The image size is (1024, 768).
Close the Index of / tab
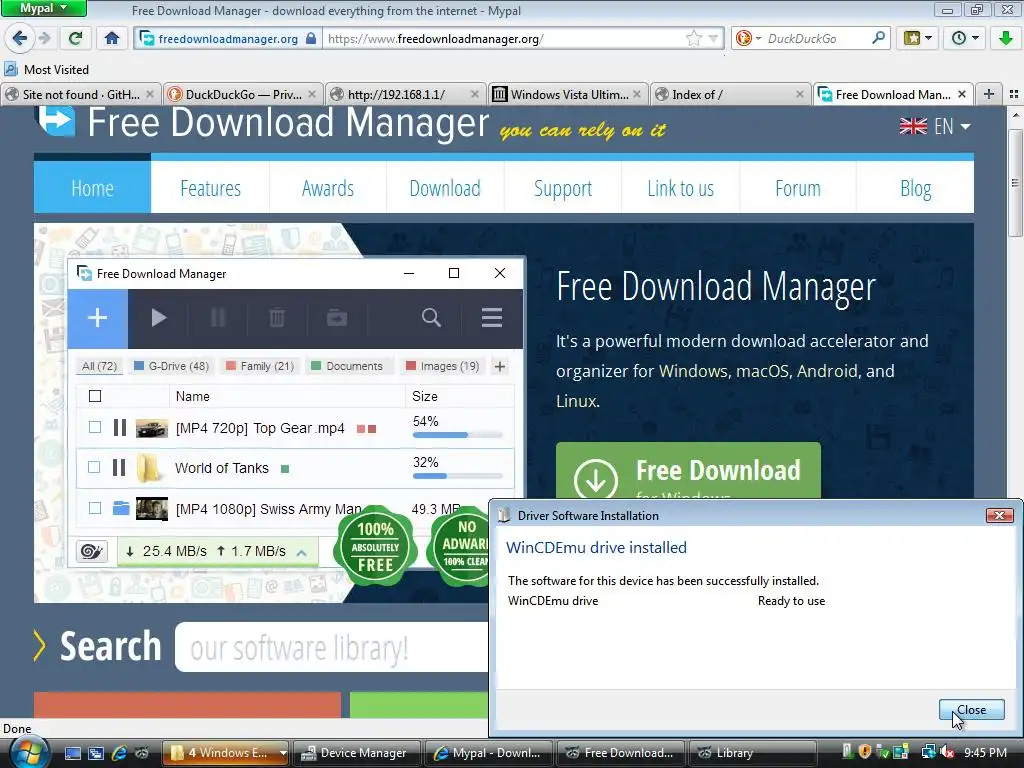[x=799, y=95]
